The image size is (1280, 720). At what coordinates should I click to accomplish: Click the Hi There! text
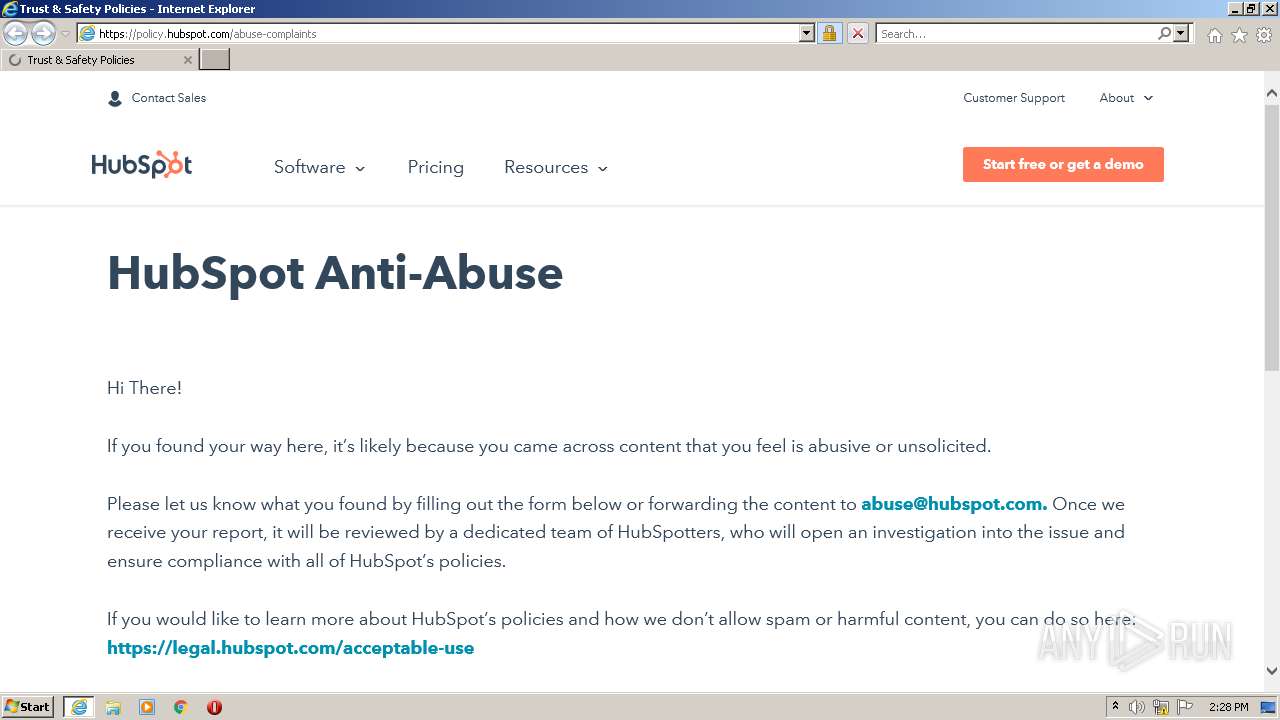click(x=144, y=388)
